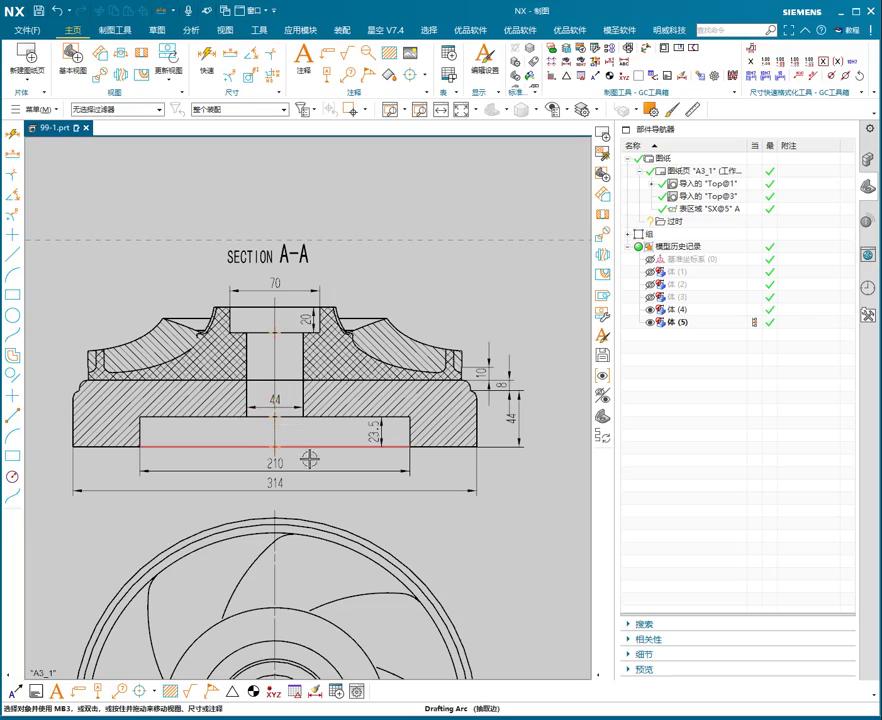Show hidden 体 (1) via eye icon
The image size is (882, 720).
(x=649, y=272)
